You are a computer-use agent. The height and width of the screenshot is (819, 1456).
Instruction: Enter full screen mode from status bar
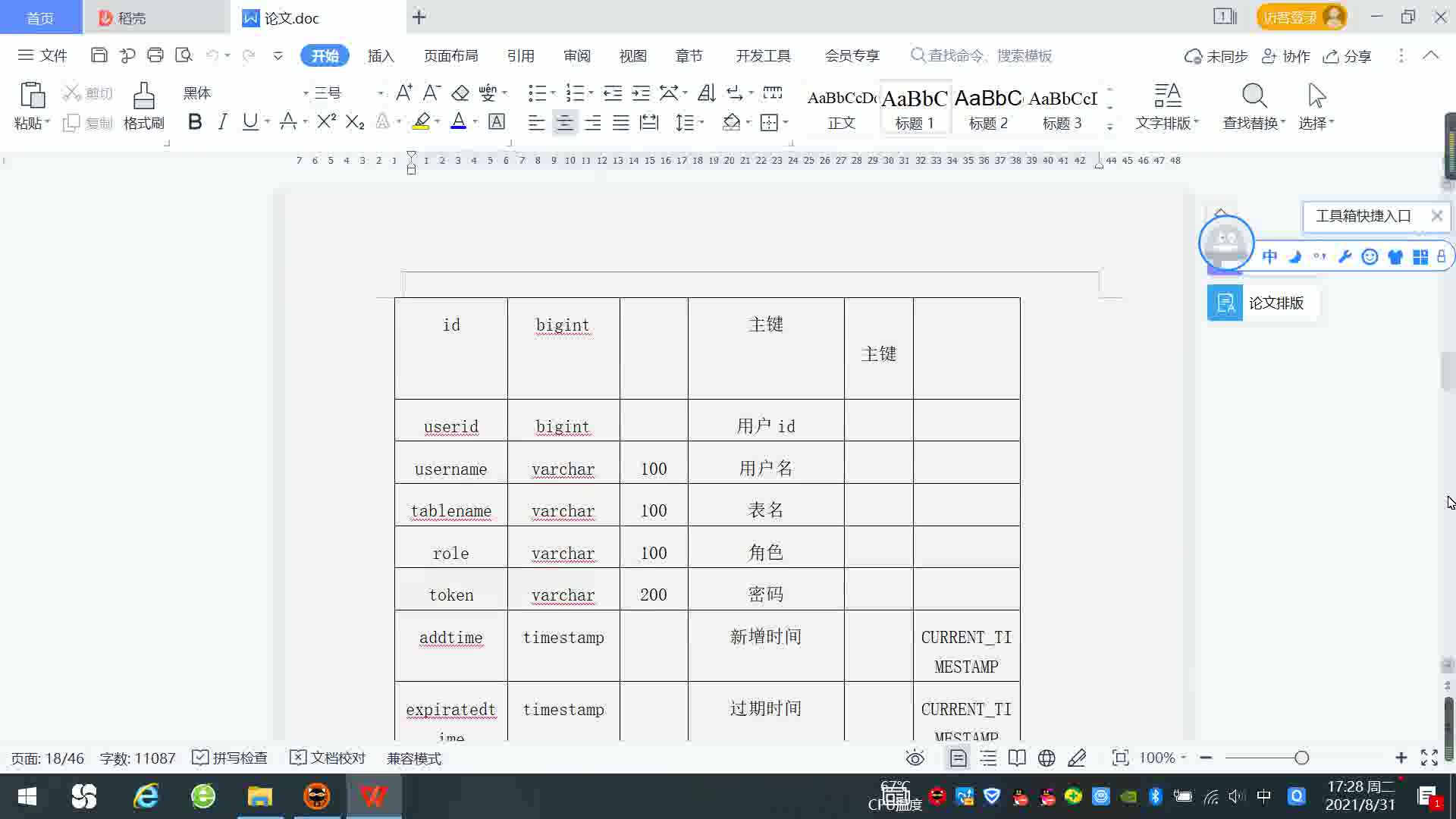click(x=1429, y=758)
